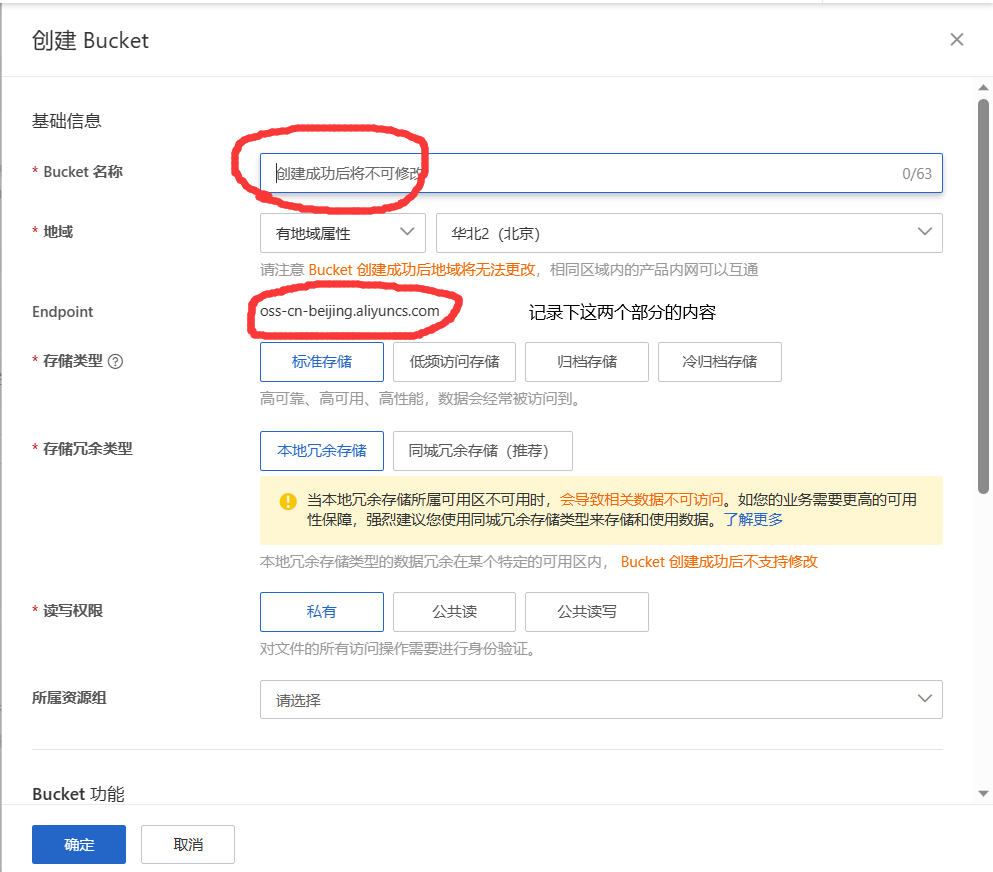Screen dimensions: 993x872
Task: Click the vertical scrollbar thumb
Action: point(983,296)
